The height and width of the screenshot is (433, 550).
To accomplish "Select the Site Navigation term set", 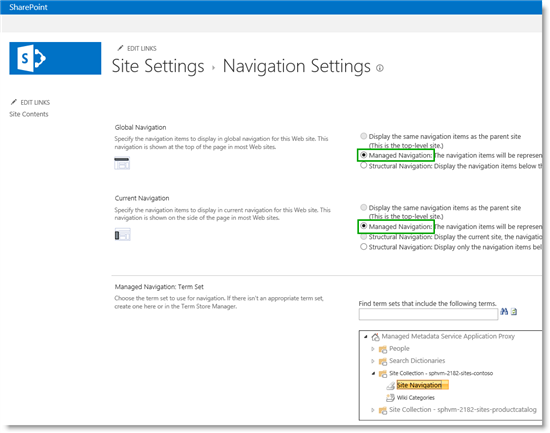I will [x=419, y=385].
